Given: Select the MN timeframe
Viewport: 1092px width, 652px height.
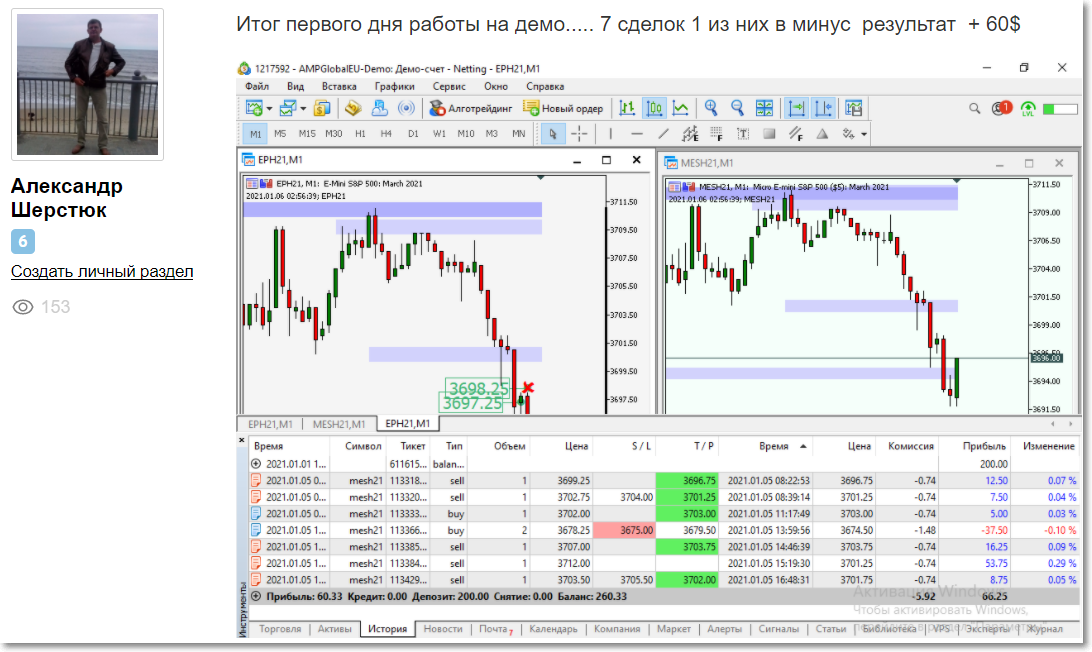Looking at the screenshot, I should [519, 134].
